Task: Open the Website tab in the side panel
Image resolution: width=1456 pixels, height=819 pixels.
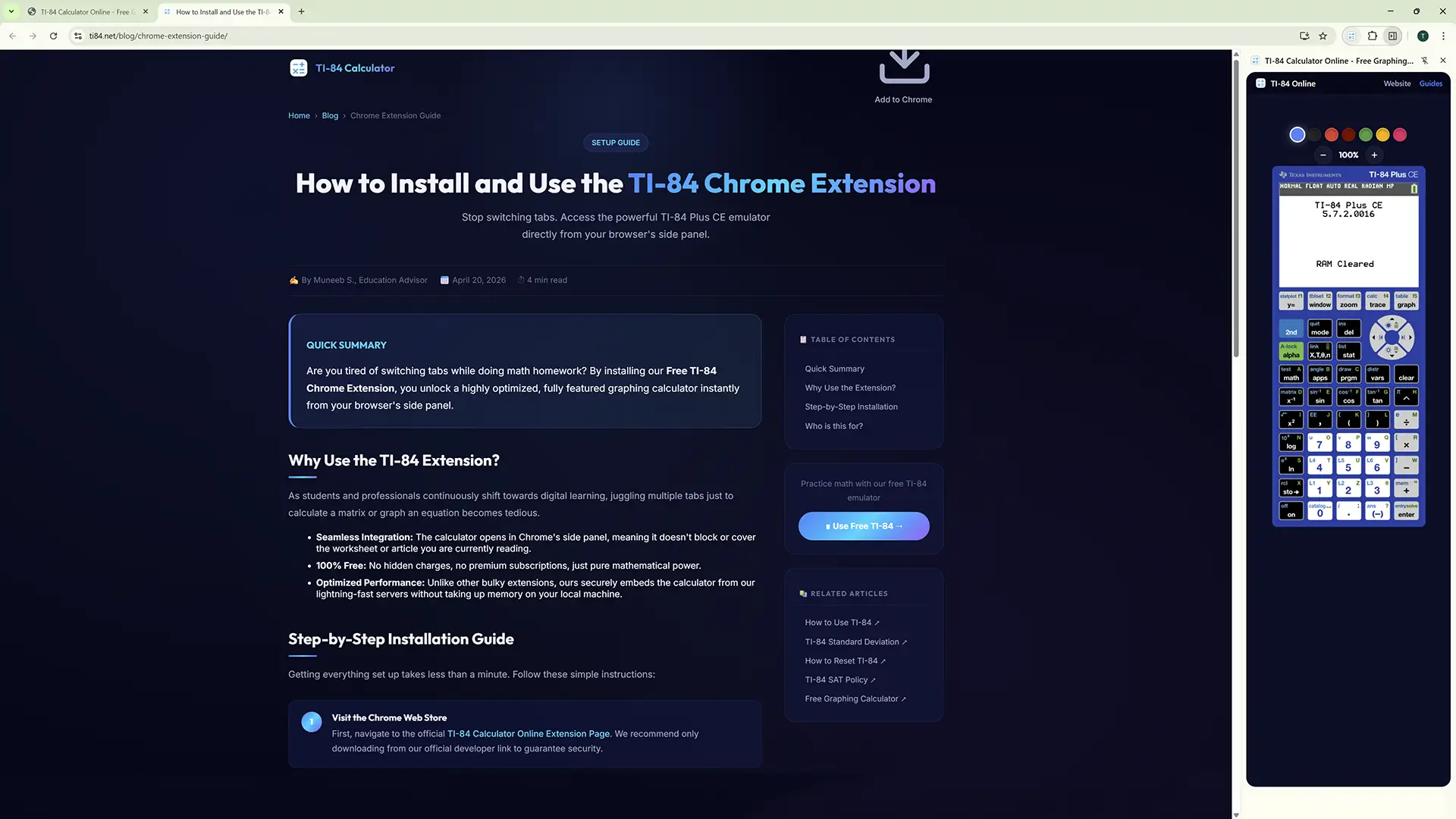Action: click(x=1397, y=83)
